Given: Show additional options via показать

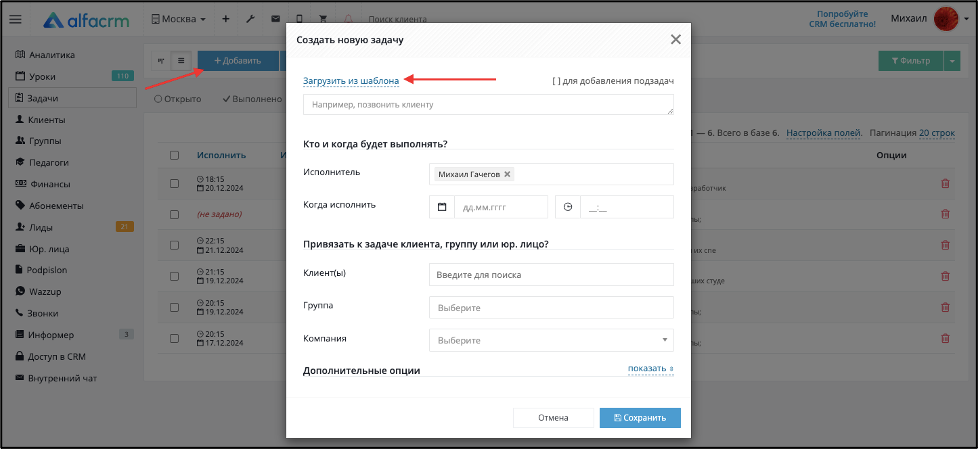Looking at the screenshot, I should point(651,368).
